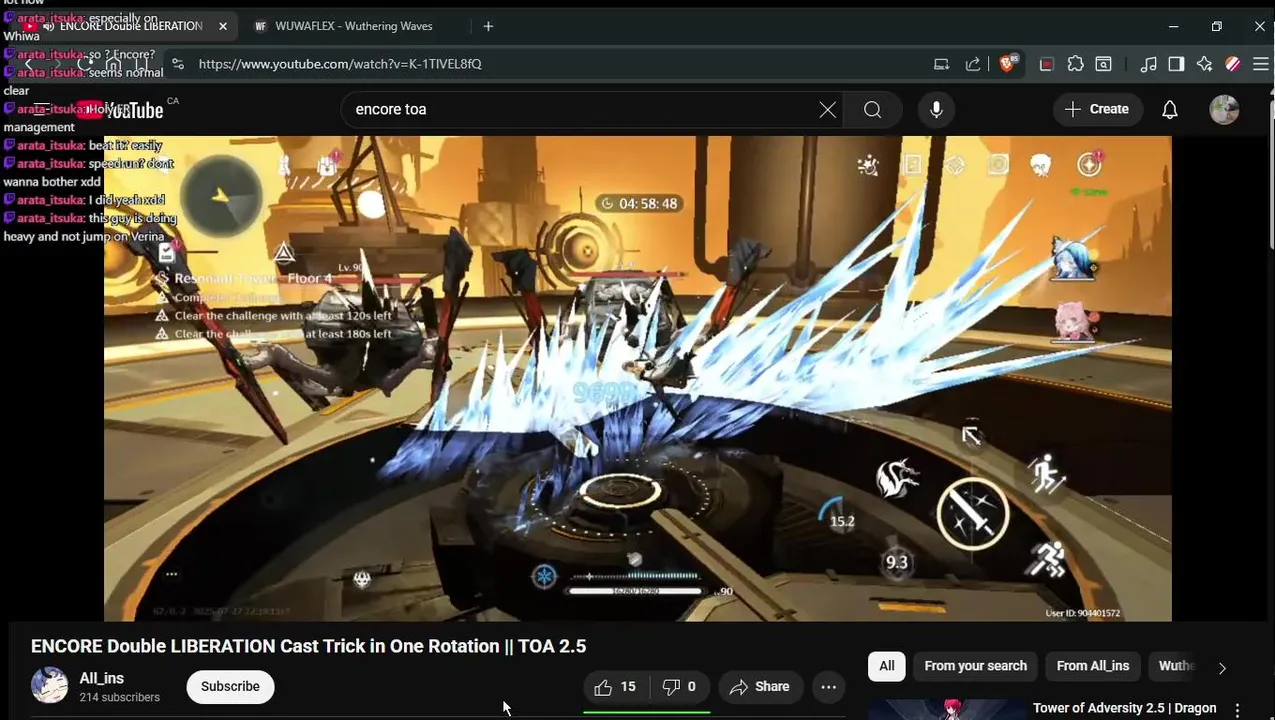
Task: Click the Subscribe button
Action: coord(230,687)
